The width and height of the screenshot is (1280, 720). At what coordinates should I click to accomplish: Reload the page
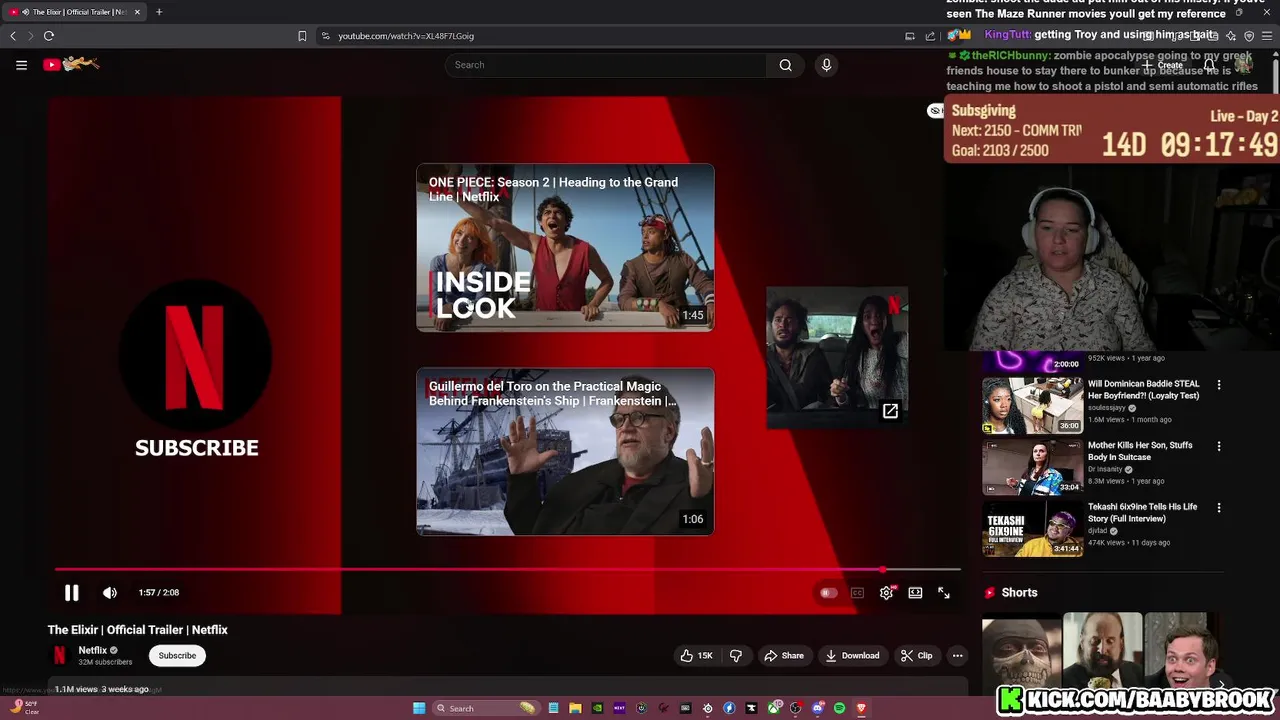48,36
